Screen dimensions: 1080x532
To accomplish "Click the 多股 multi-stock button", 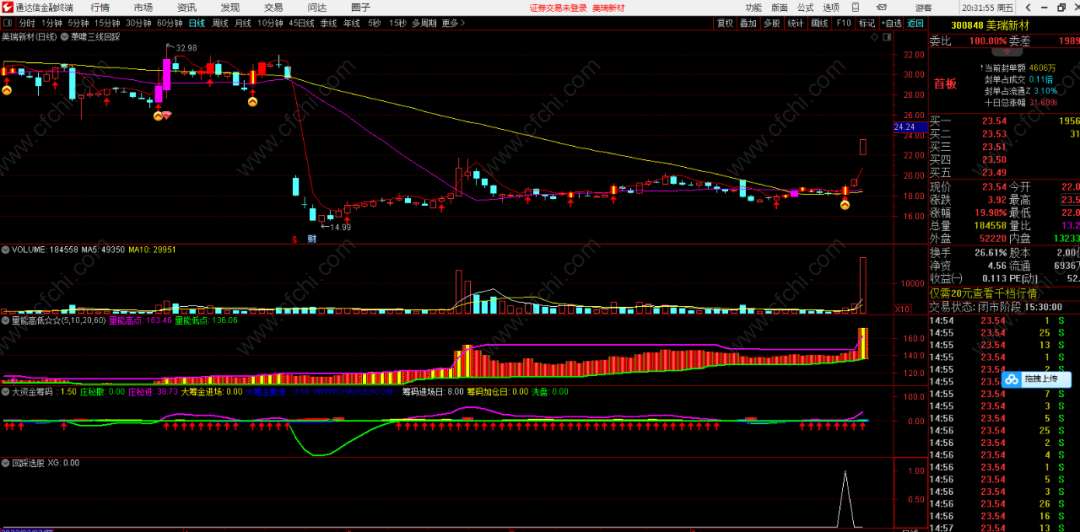I will click(771, 23).
